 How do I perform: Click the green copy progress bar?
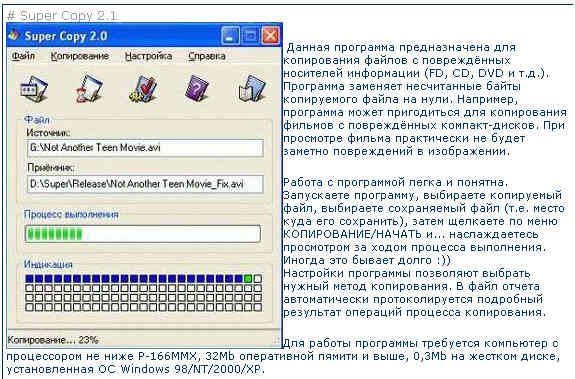tap(143, 234)
